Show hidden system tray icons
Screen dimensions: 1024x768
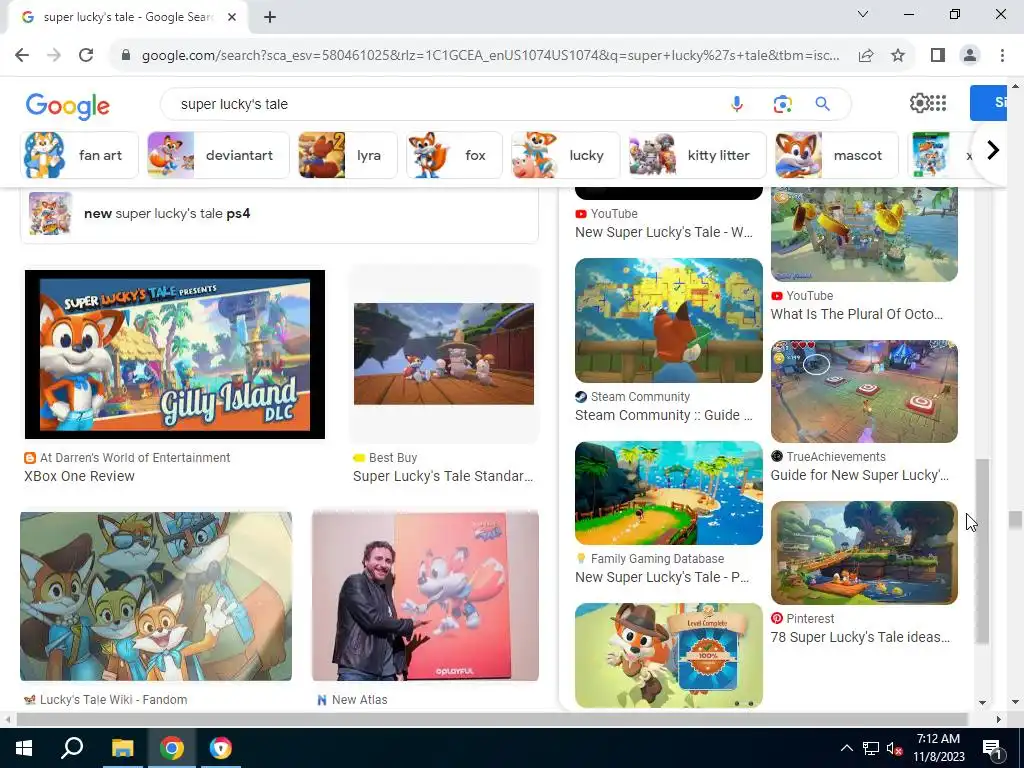click(x=846, y=748)
